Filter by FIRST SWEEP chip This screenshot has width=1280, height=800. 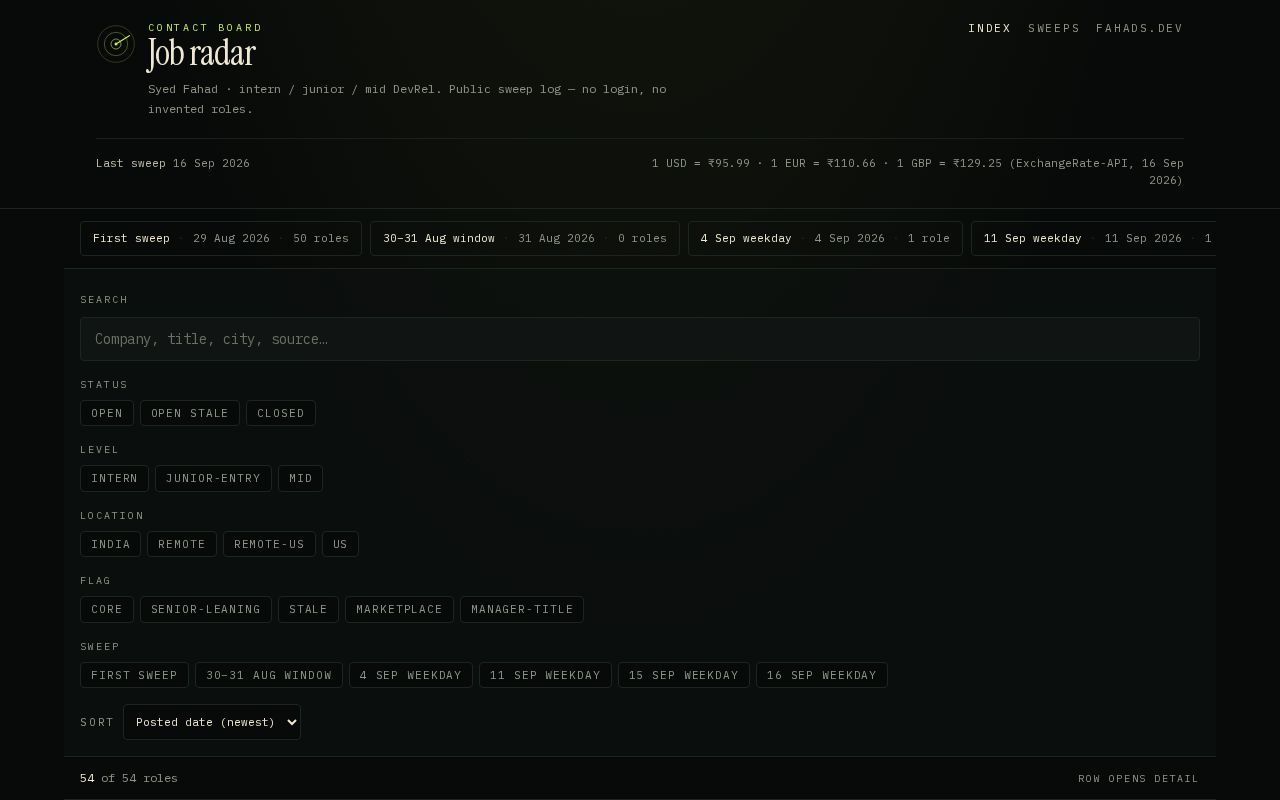[x=134, y=675]
